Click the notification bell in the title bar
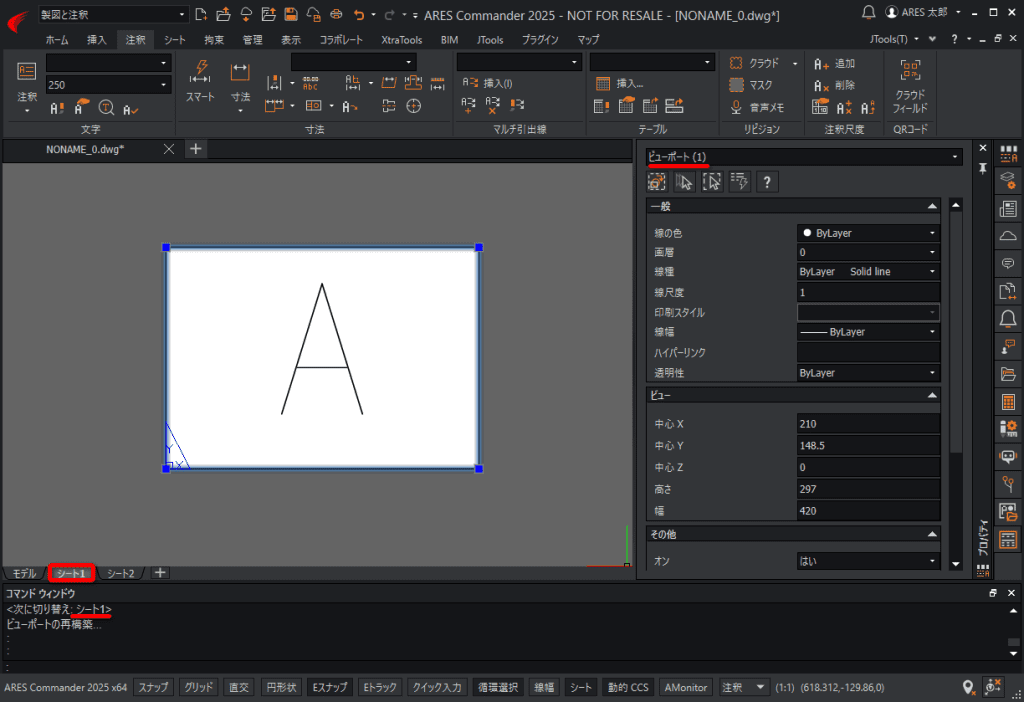This screenshot has height=702, width=1024. click(x=867, y=13)
